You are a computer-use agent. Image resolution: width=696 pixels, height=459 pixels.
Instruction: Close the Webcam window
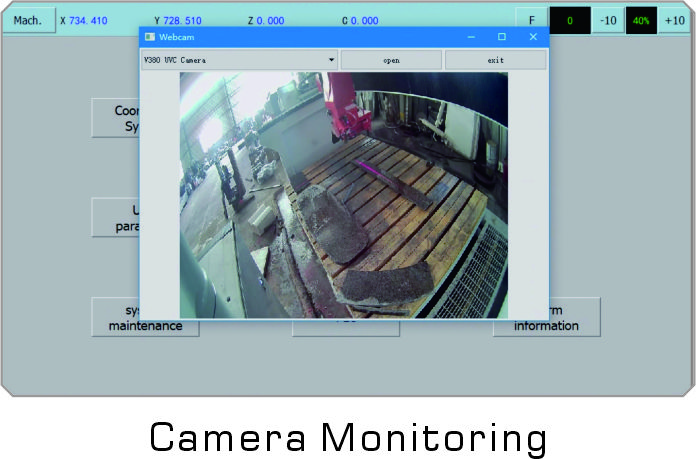click(533, 37)
